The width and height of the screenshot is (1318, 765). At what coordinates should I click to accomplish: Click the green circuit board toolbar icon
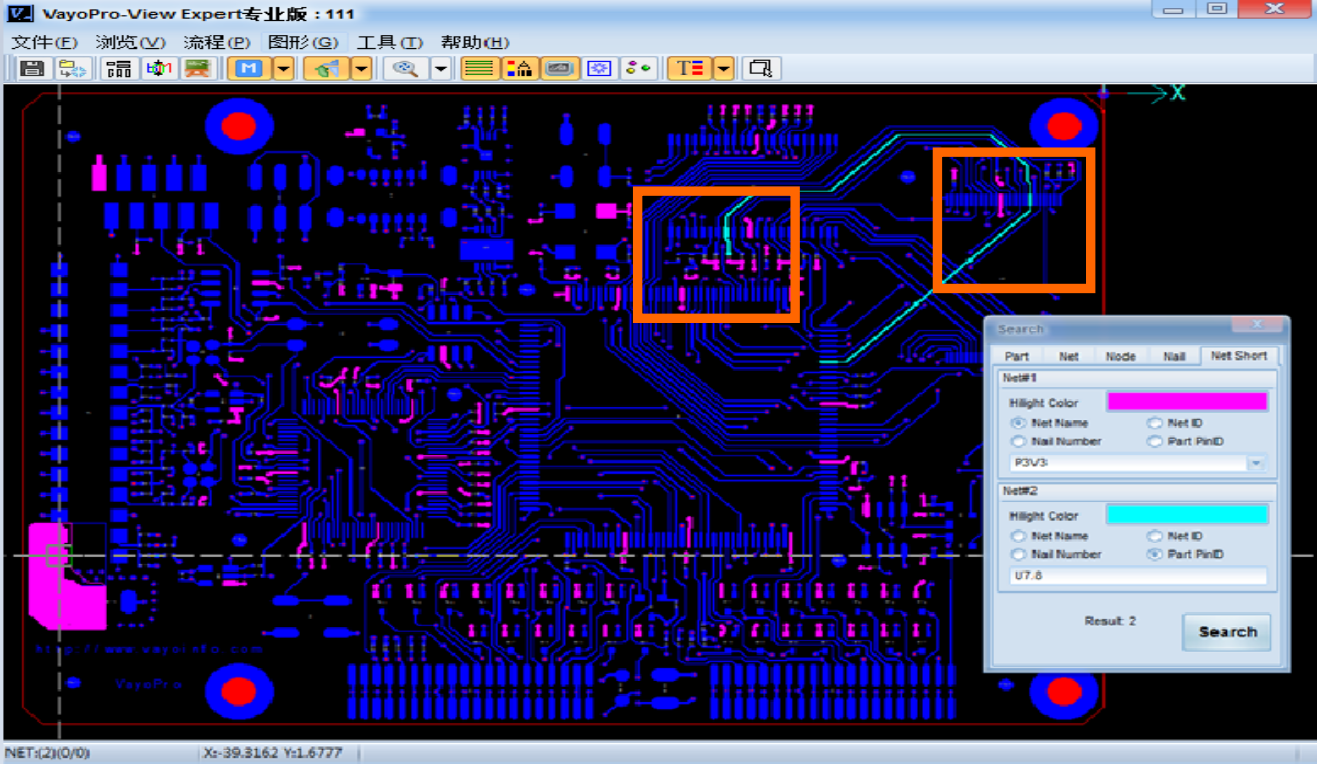pyautogui.click(x=198, y=68)
